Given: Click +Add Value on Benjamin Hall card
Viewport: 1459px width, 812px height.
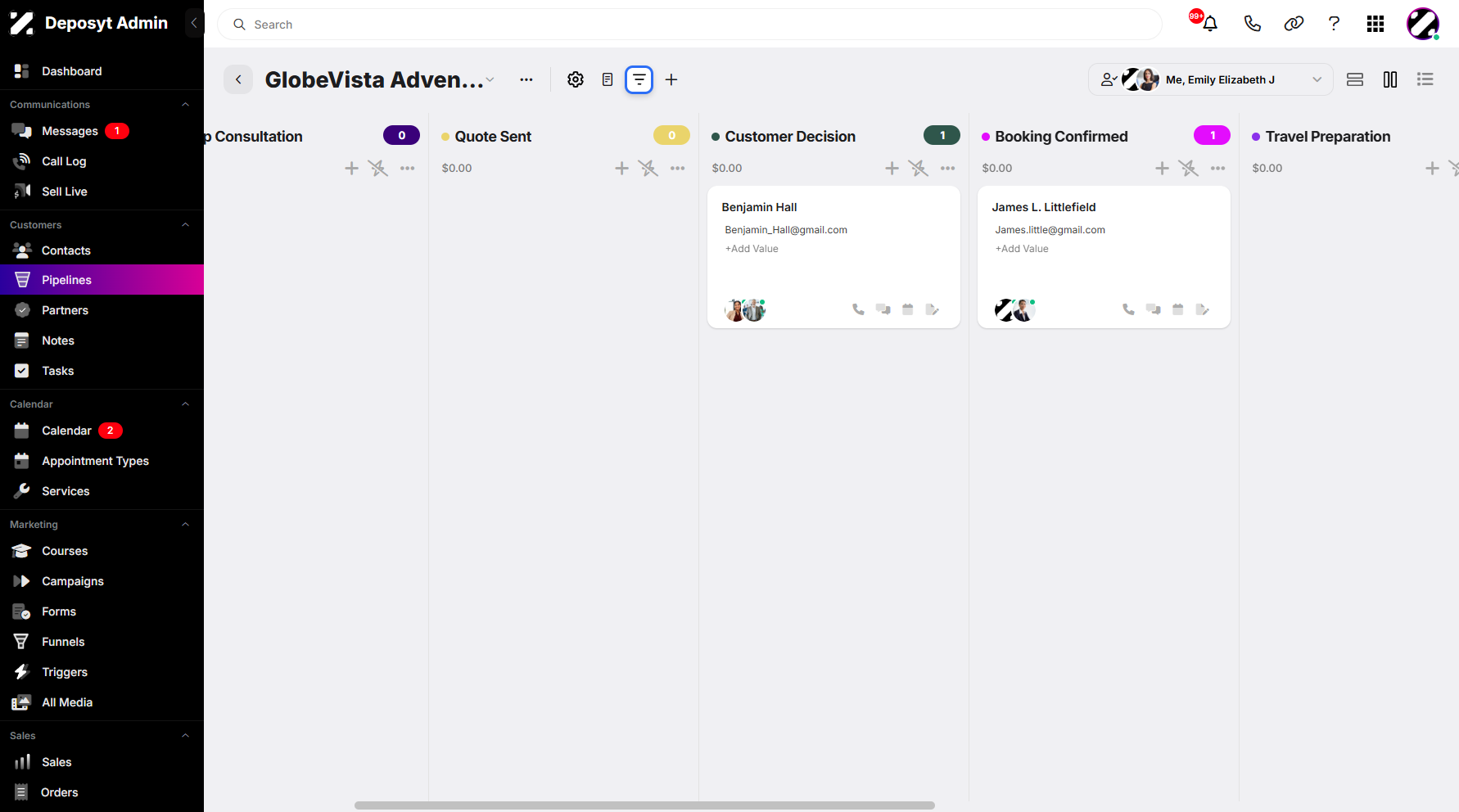Looking at the screenshot, I should click(752, 249).
